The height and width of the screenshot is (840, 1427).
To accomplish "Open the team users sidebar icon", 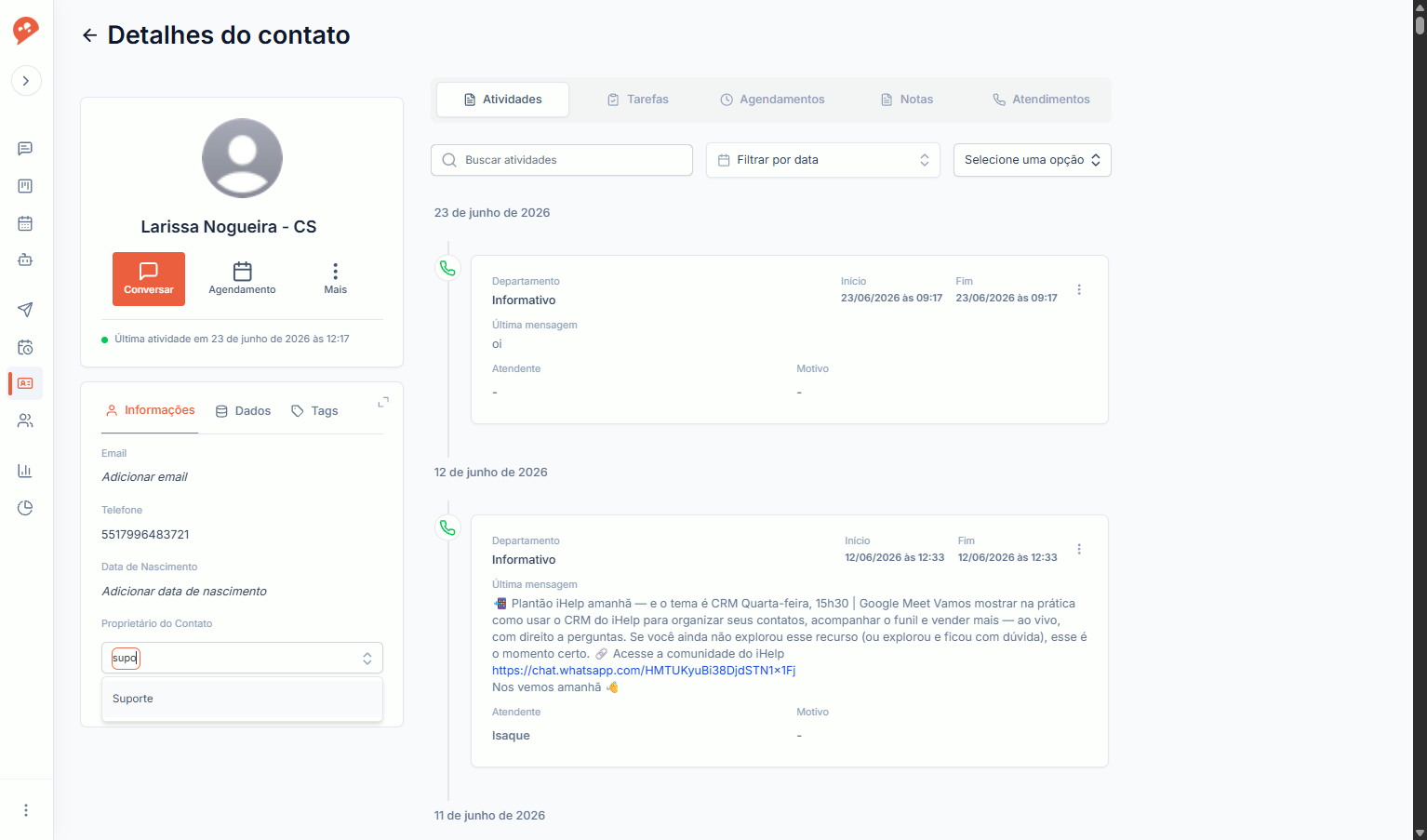I will (25, 420).
